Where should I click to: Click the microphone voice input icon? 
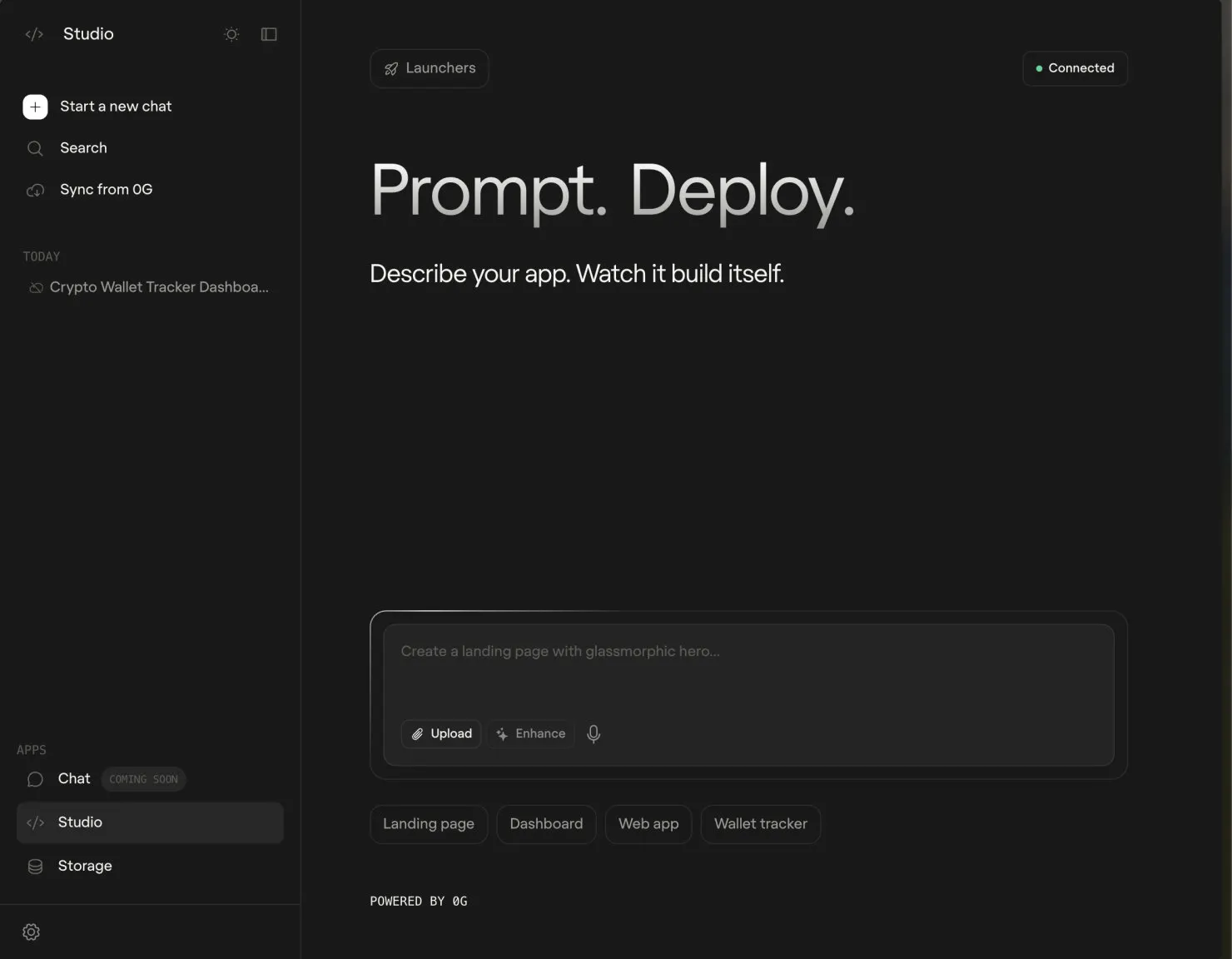[x=594, y=733]
